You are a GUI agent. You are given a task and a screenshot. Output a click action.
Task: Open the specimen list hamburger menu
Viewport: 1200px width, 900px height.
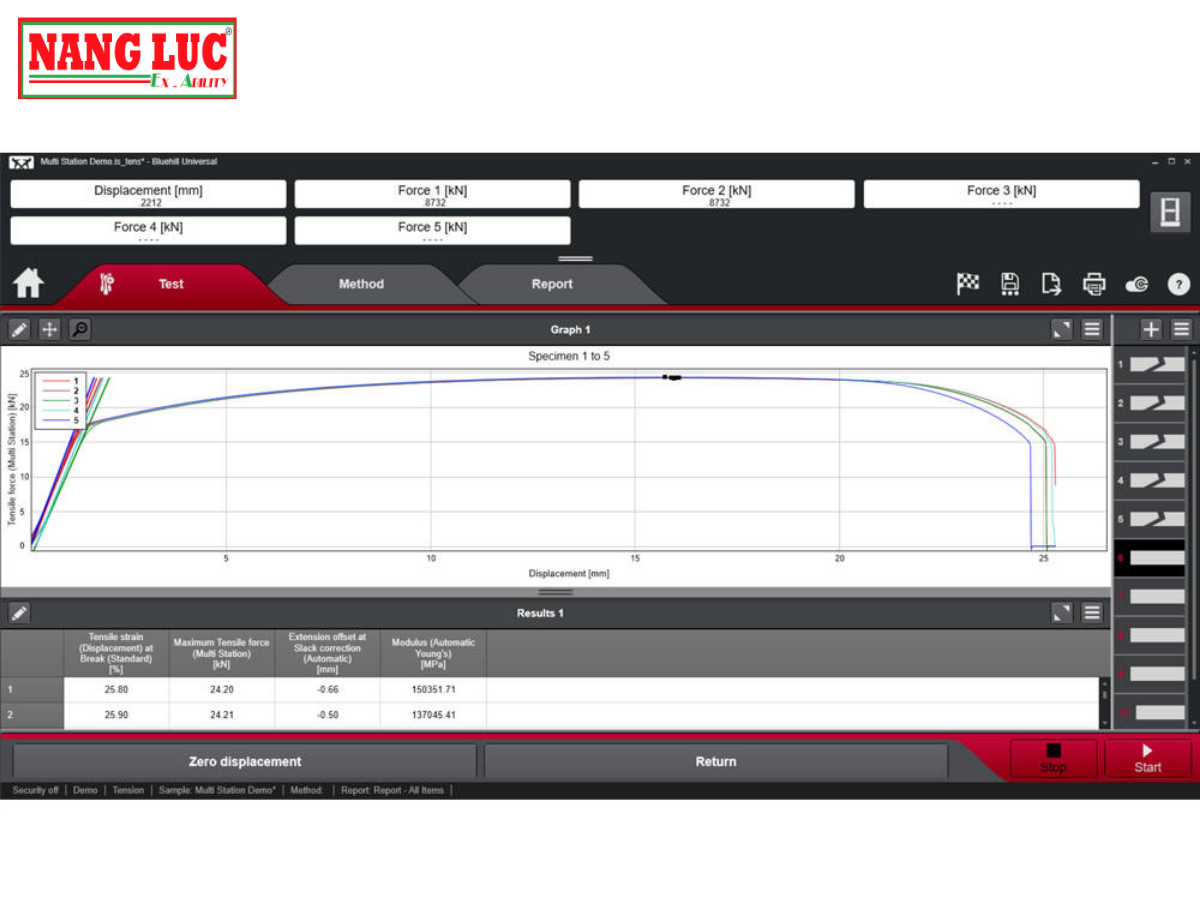[1181, 329]
